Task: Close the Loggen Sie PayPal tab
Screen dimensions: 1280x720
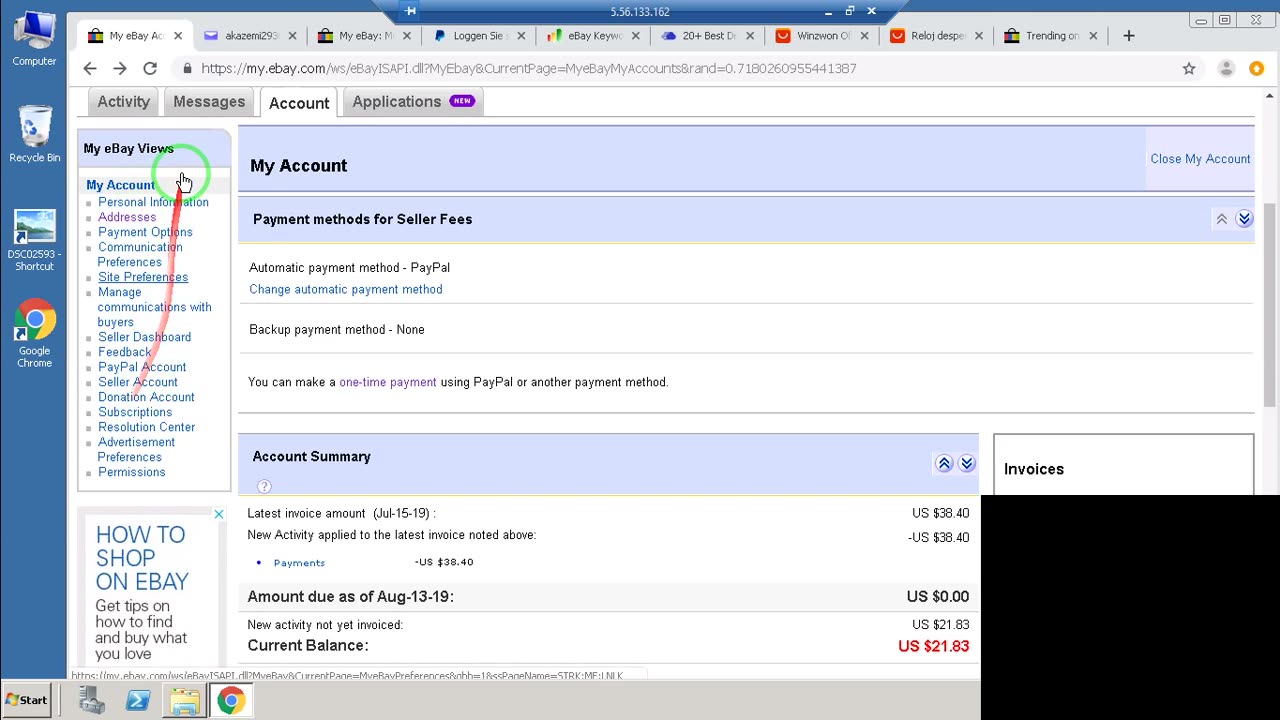Action: [x=521, y=36]
